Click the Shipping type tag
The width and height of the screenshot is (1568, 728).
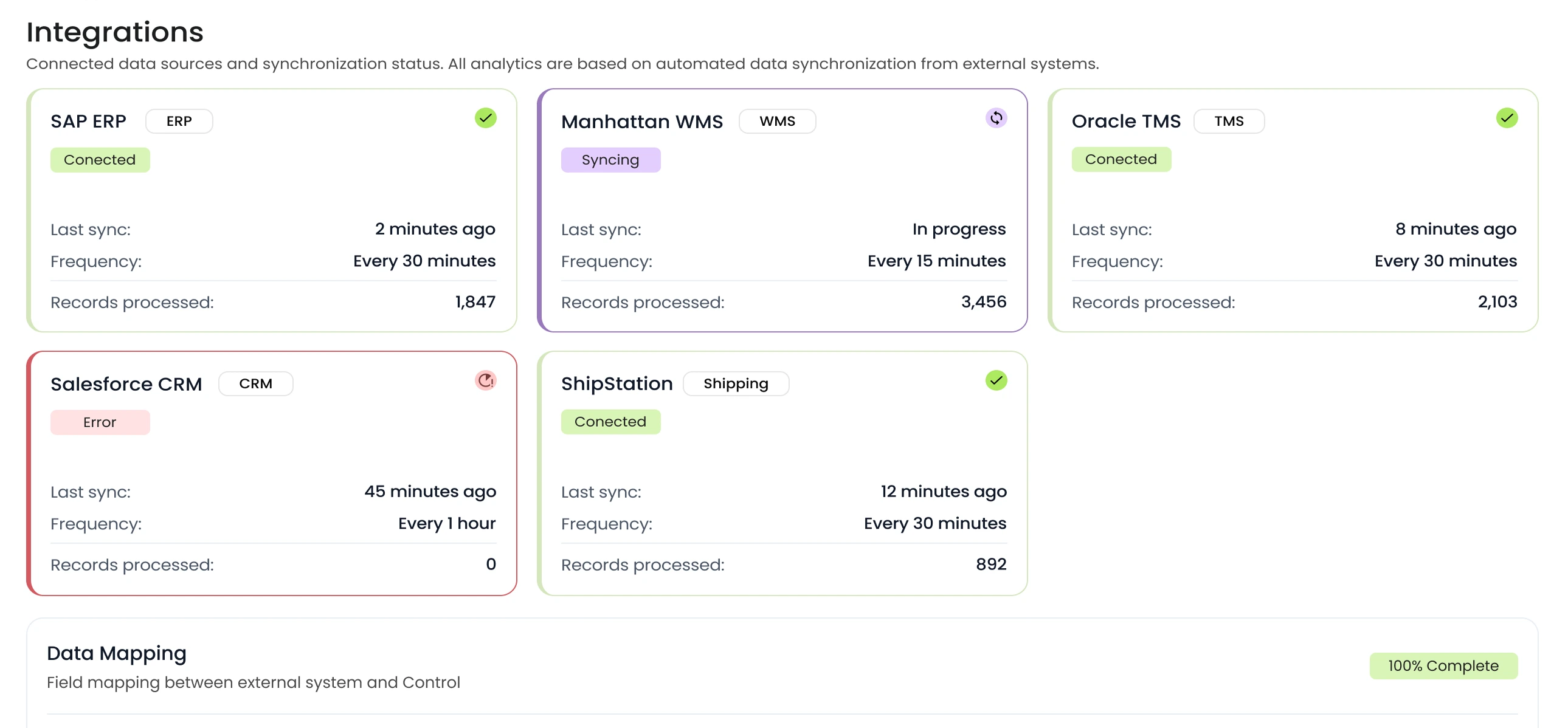click(x=735, y=384)
